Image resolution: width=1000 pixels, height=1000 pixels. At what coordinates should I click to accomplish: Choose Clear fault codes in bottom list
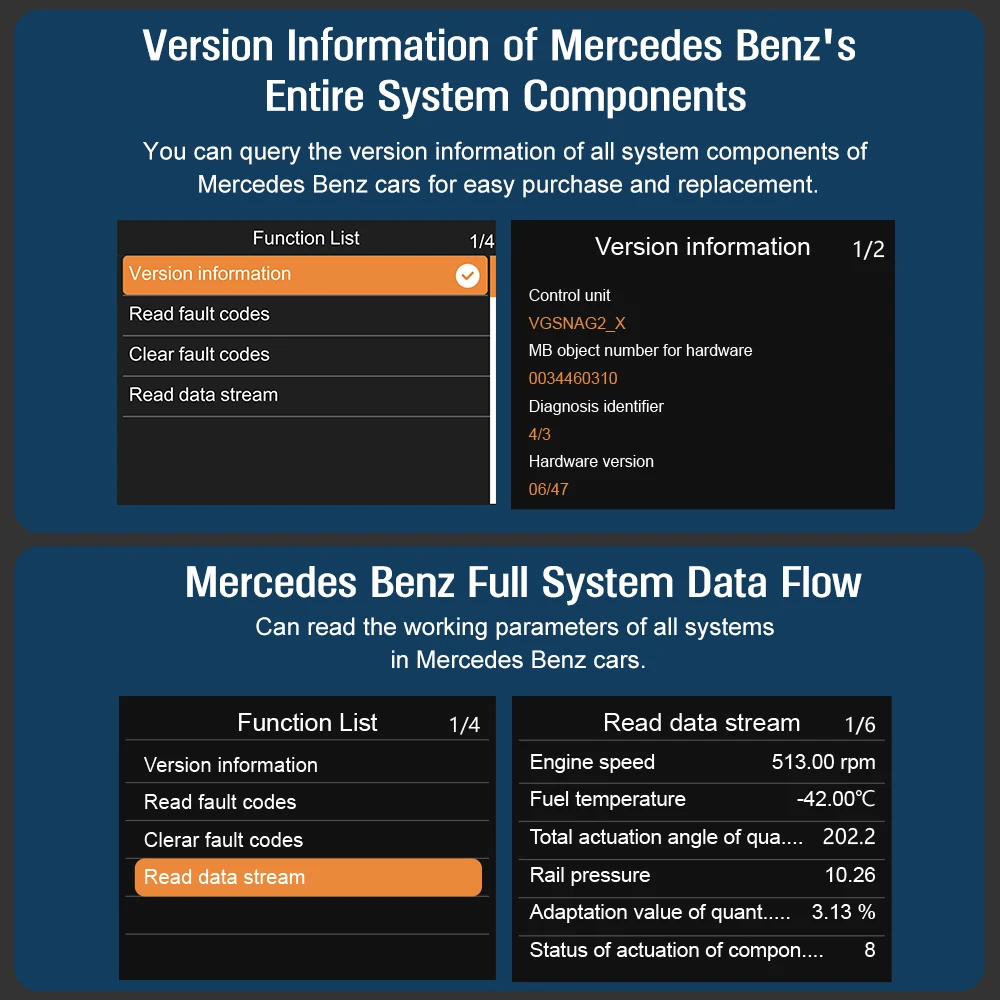[223, 840]
